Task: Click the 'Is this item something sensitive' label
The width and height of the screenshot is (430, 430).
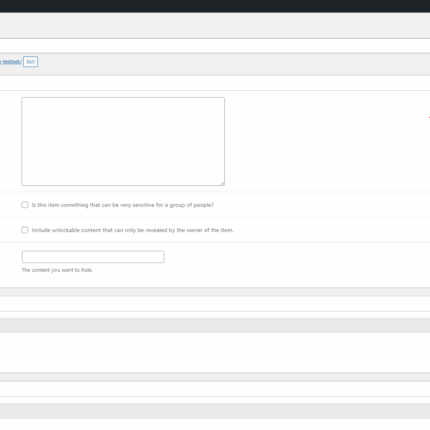Action: [x=123, y=205]
